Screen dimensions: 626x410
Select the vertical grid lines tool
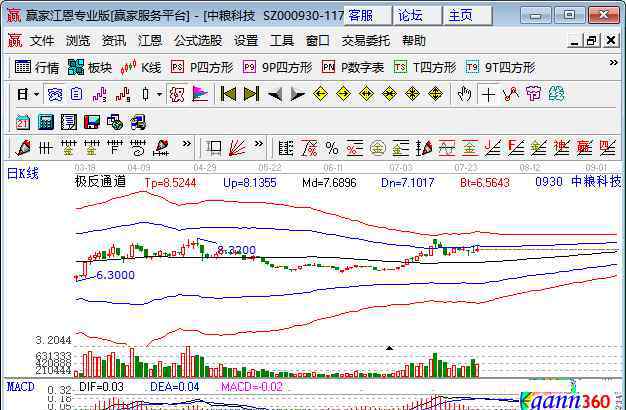[x=46, y=148]
